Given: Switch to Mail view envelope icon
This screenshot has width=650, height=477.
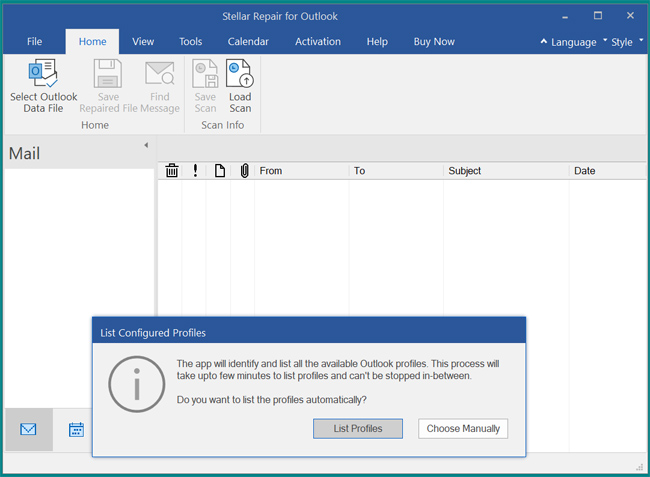Looking at the screenshot, I should (28, 429).
